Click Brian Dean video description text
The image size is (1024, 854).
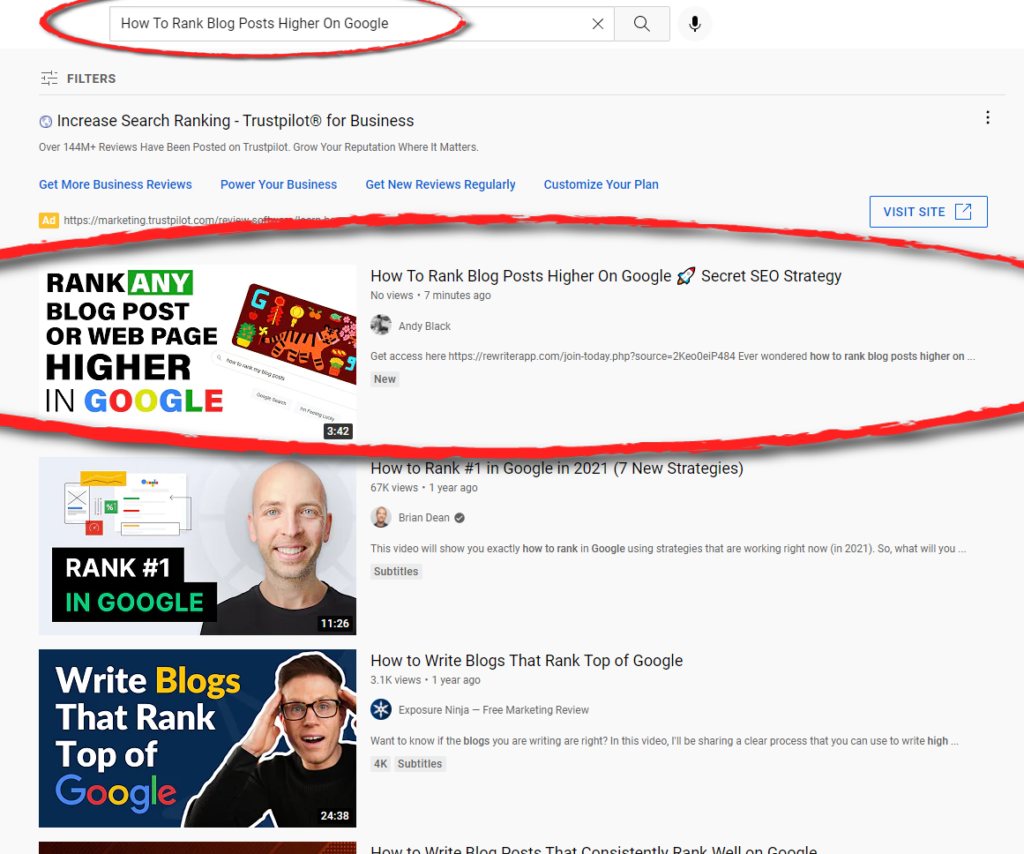(x=668, y=548)
